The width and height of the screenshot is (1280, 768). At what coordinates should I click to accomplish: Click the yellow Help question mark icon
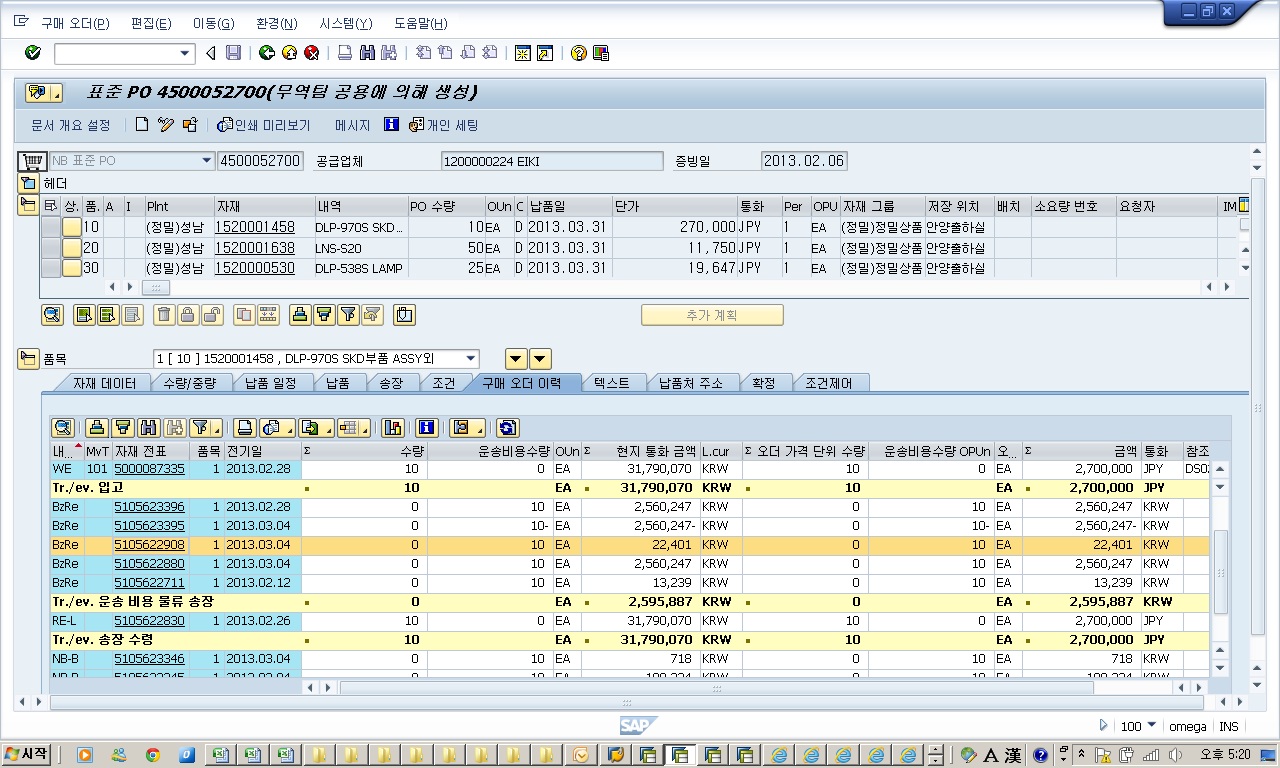[578, 53]
